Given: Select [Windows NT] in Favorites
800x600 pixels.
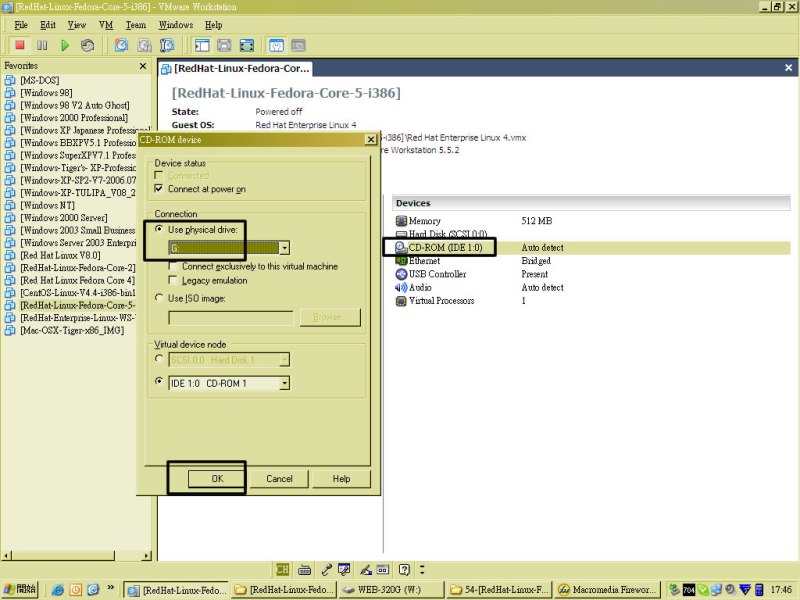Looking at the screenshot, I should point(47,205).
